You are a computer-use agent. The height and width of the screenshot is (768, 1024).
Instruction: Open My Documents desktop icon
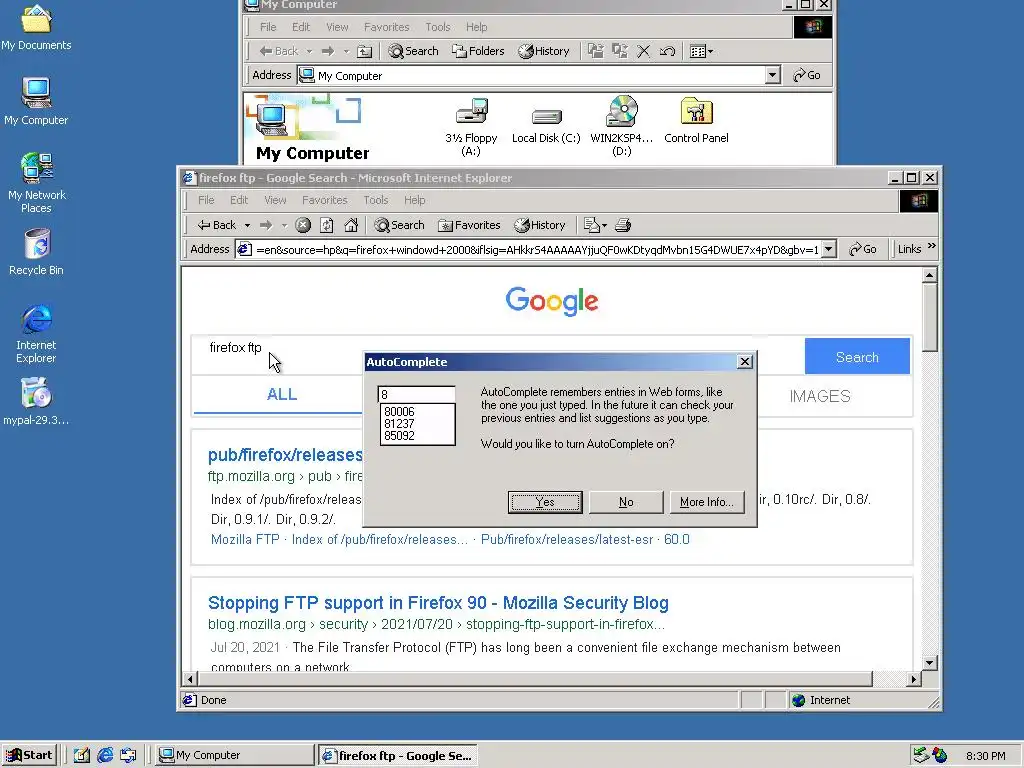click(x=36, y=26)
